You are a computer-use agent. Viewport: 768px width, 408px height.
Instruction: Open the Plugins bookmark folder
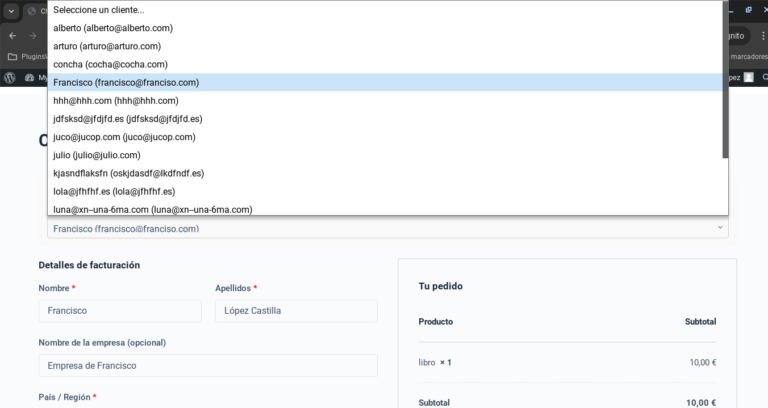[27, 57]
